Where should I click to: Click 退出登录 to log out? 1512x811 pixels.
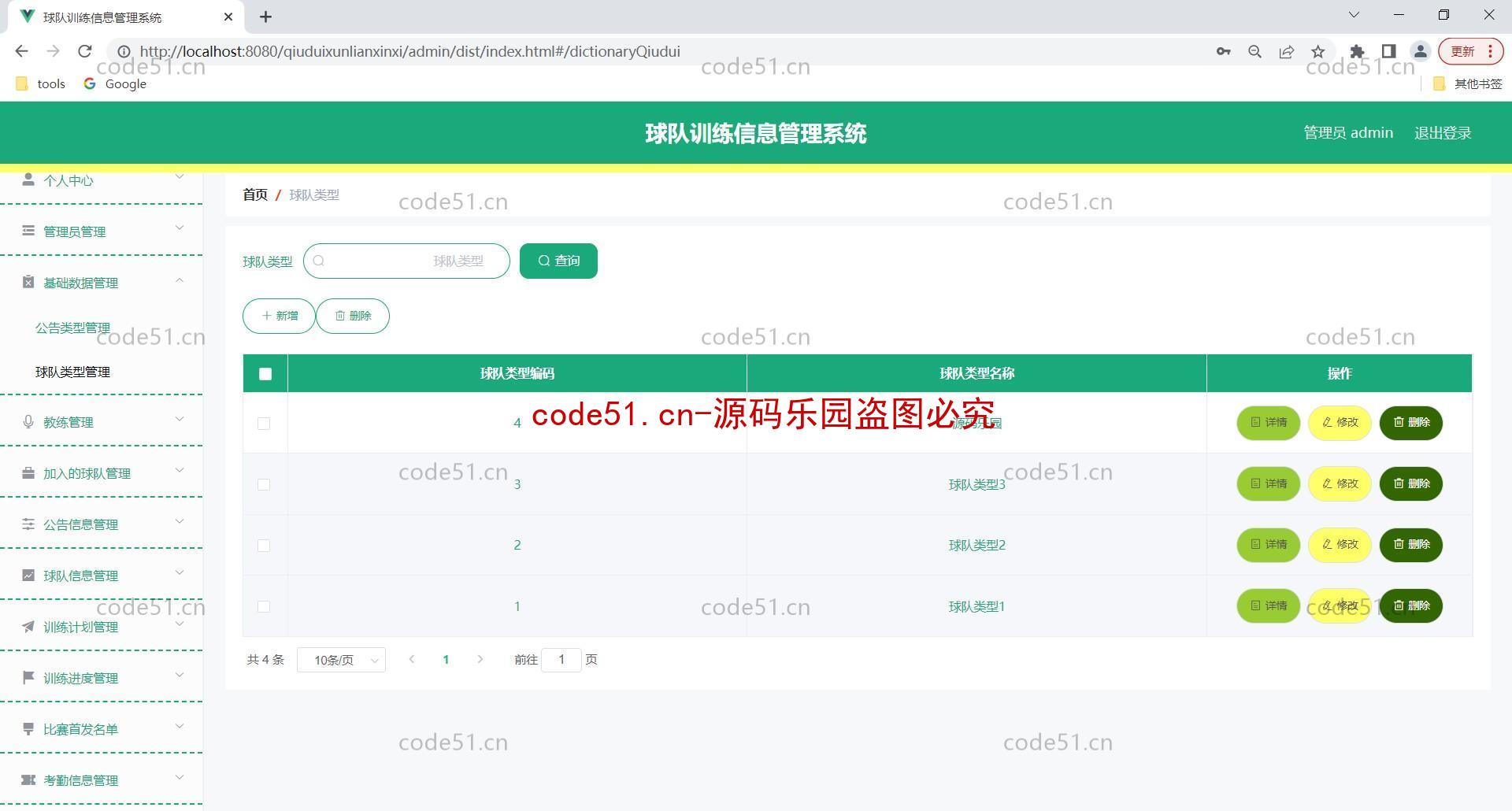(x=1443, y=133)
